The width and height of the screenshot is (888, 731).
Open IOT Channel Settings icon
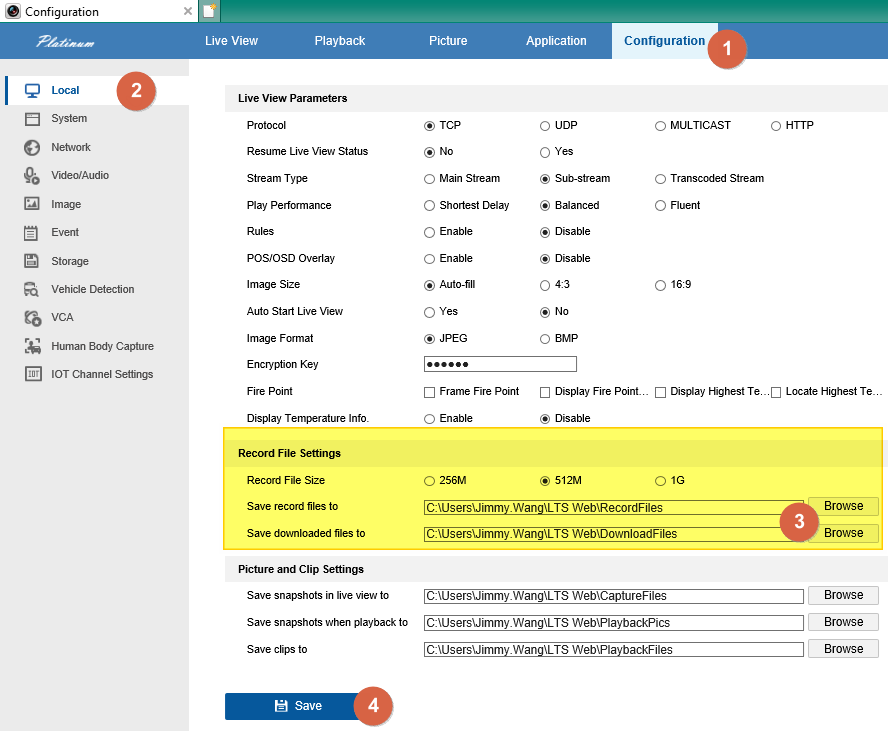click(x=32, y=374)
